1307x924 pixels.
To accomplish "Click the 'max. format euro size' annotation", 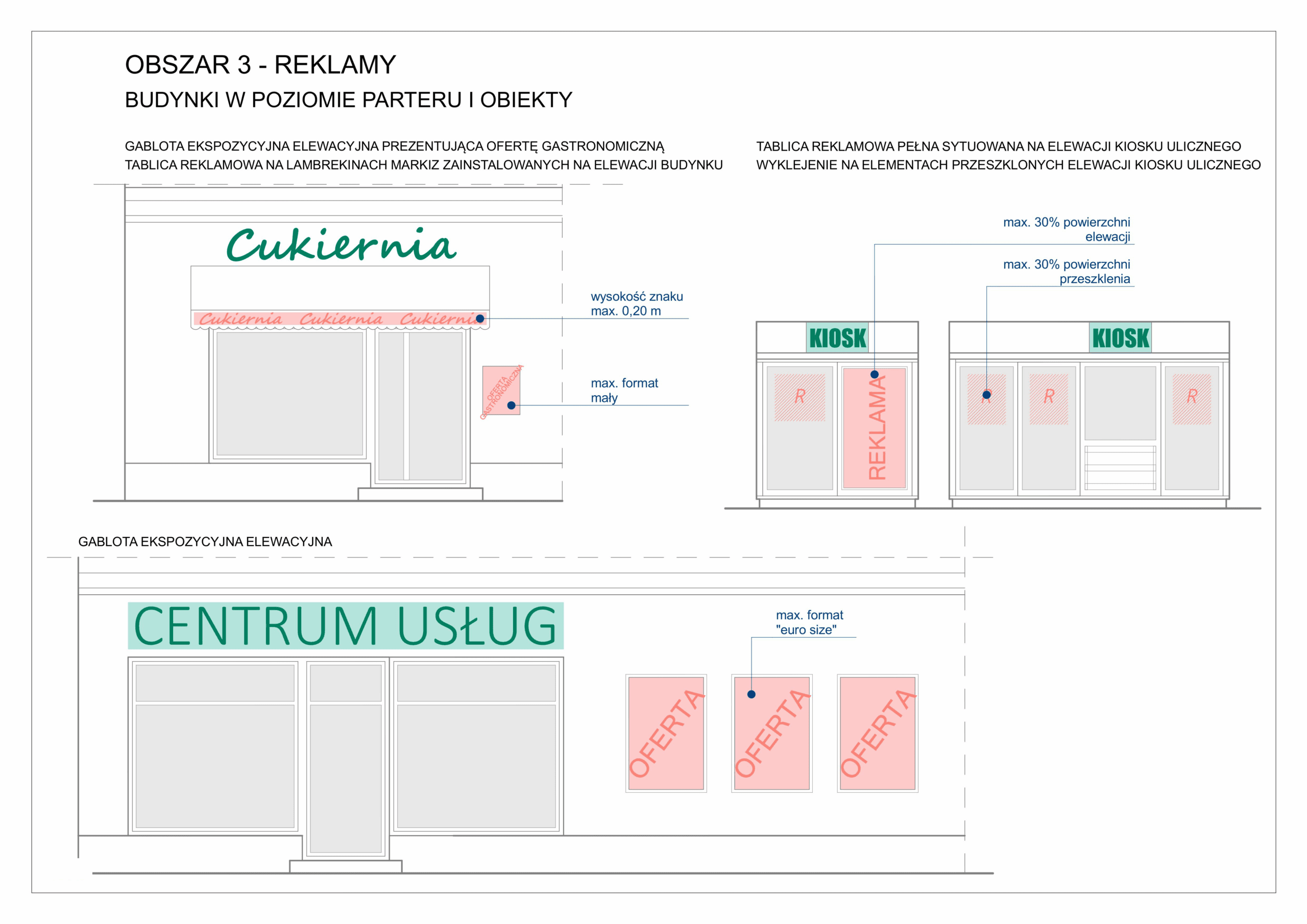I will pos(809,622).
